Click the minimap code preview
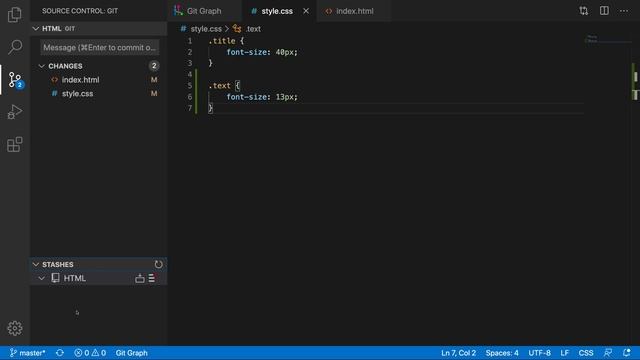The width and height of the screenshot is (640, 360). pyautogui.click(x=607, y=39)
